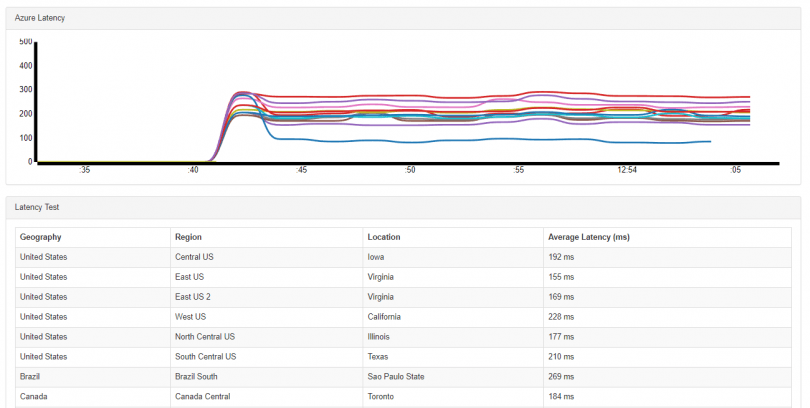Click the :45 tick on time axis

click(x=301, y=171)
